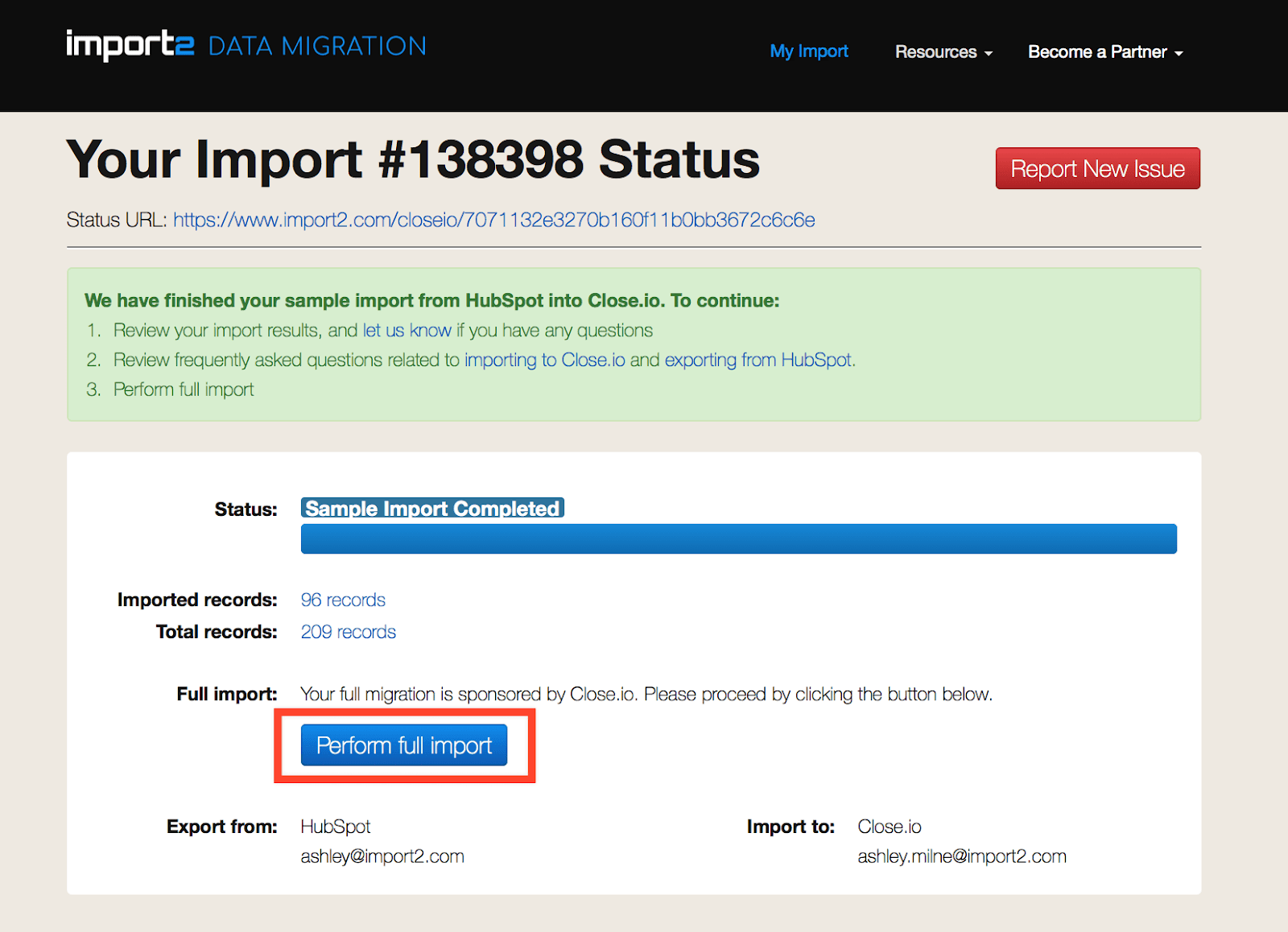The height and width of the screenshot is (932, 1288).
Task: Open the 'exporting from HubSpot' FAQ link
Action: (x=758, y=360)
